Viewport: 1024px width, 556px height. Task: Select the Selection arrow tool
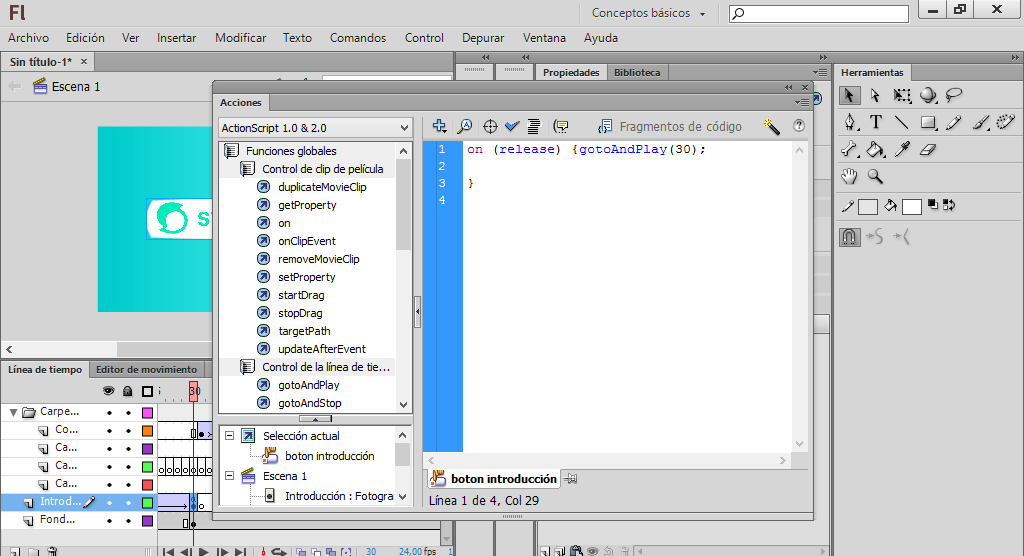coord(849,95)
